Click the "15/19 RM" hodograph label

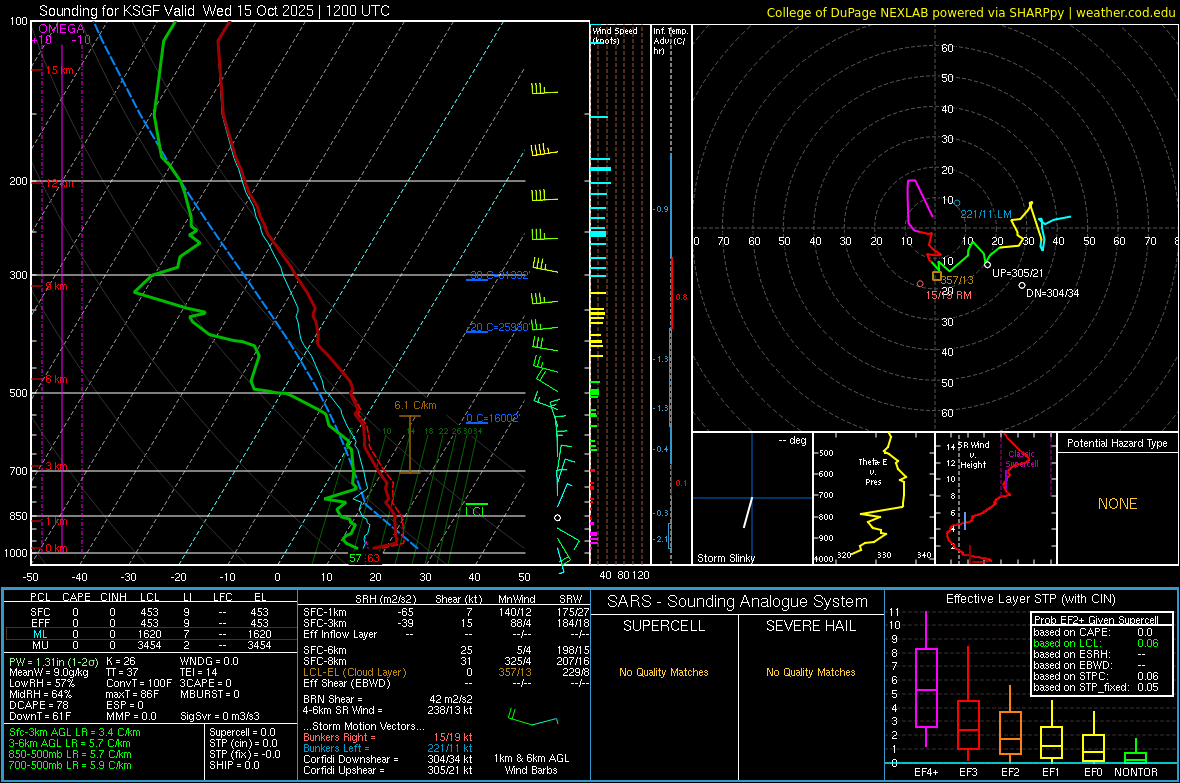coord(948,295)
